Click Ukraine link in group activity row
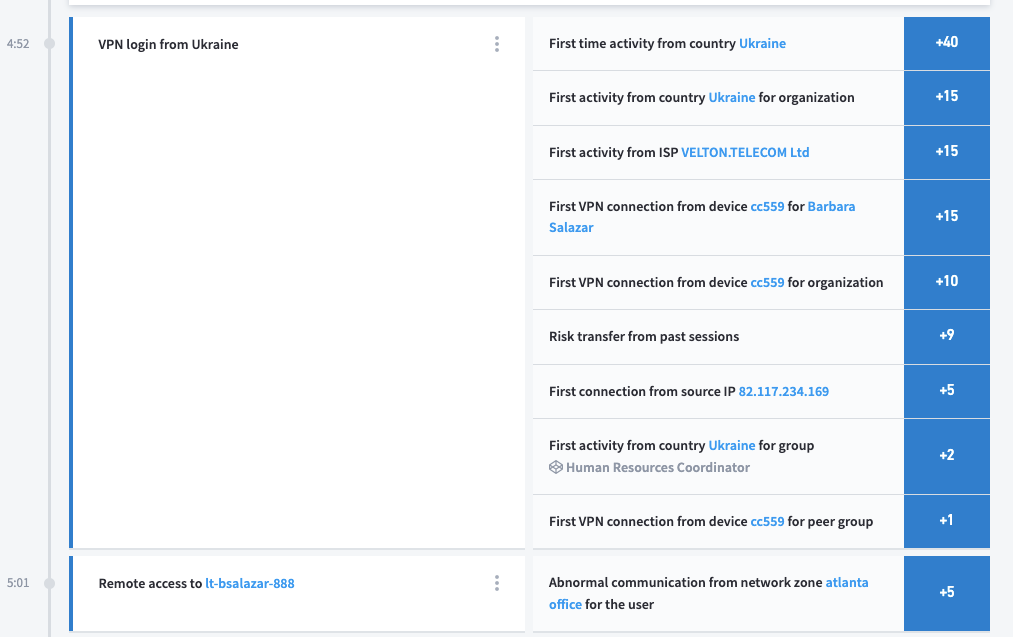The height and width of the screenshot is (637, 1013). 732,445
